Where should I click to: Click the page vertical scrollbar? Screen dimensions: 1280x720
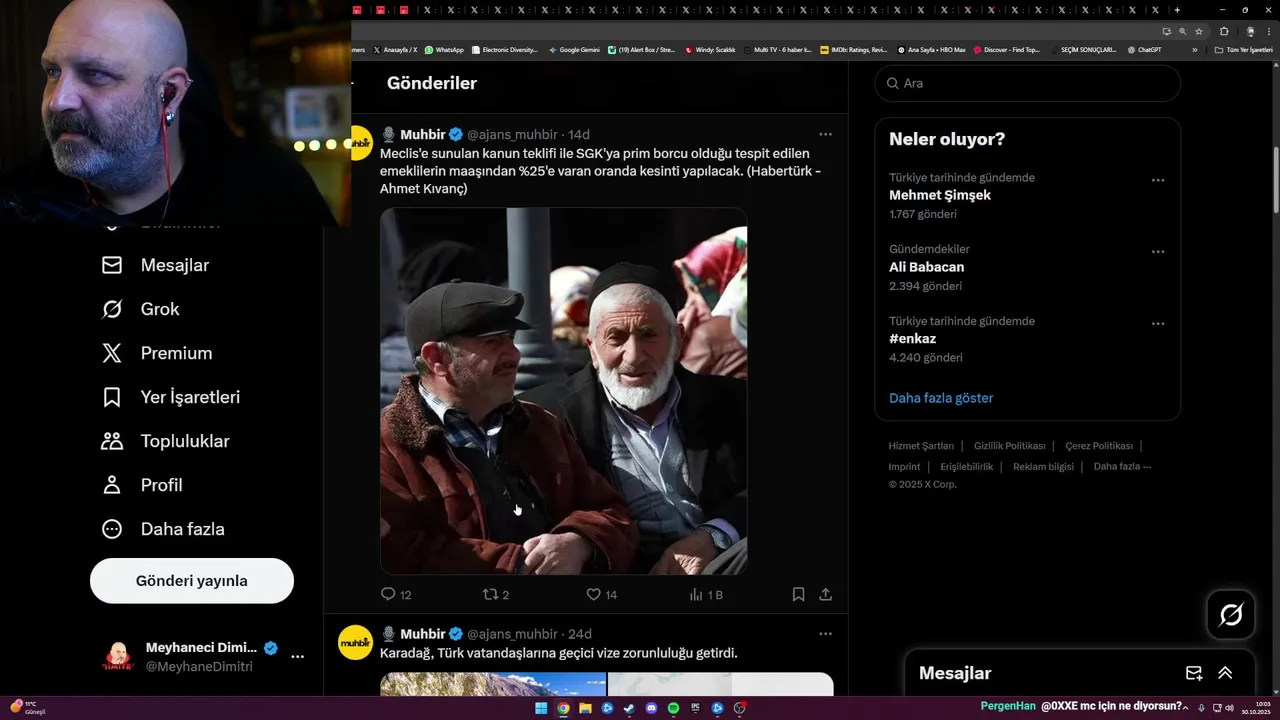click(x=1275, y=180)
